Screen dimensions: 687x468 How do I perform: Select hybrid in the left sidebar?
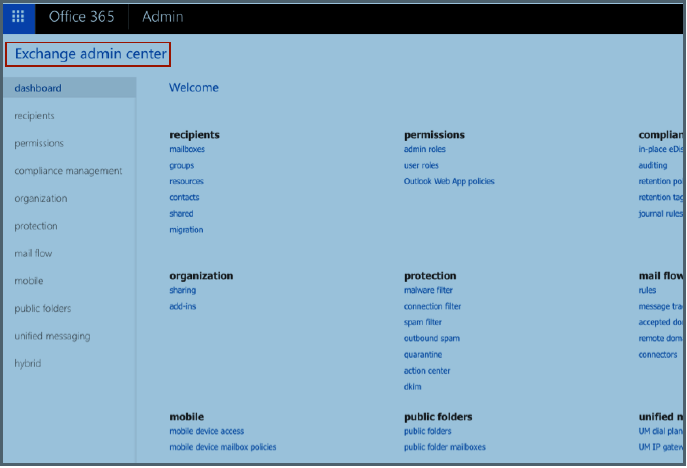coord(28,364)
